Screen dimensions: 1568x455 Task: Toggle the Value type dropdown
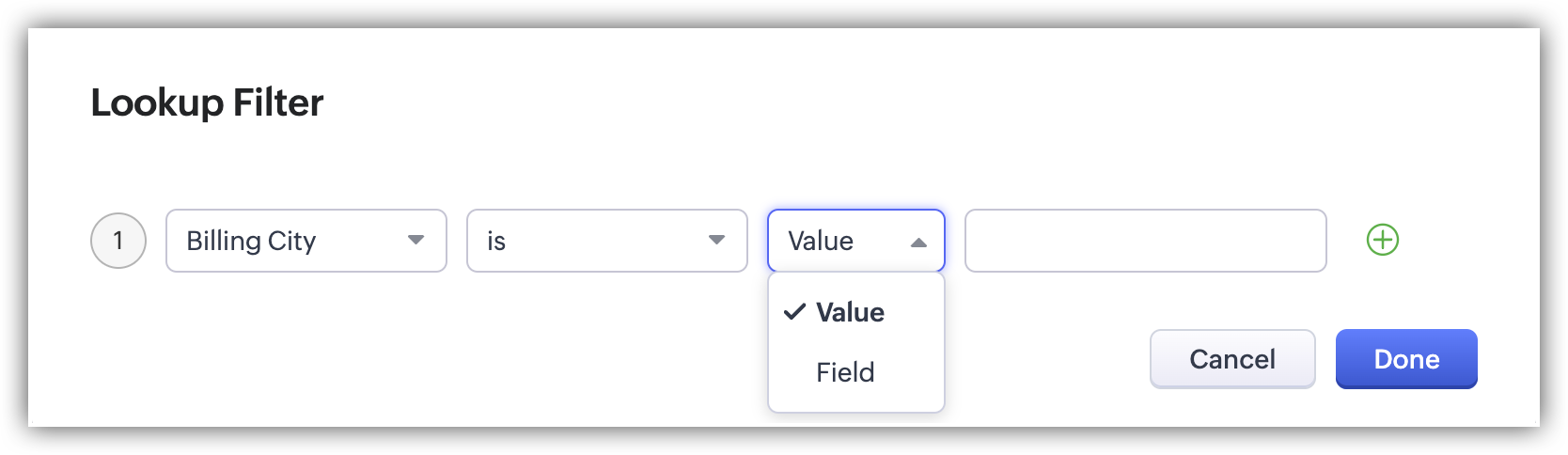pos(855,241)
